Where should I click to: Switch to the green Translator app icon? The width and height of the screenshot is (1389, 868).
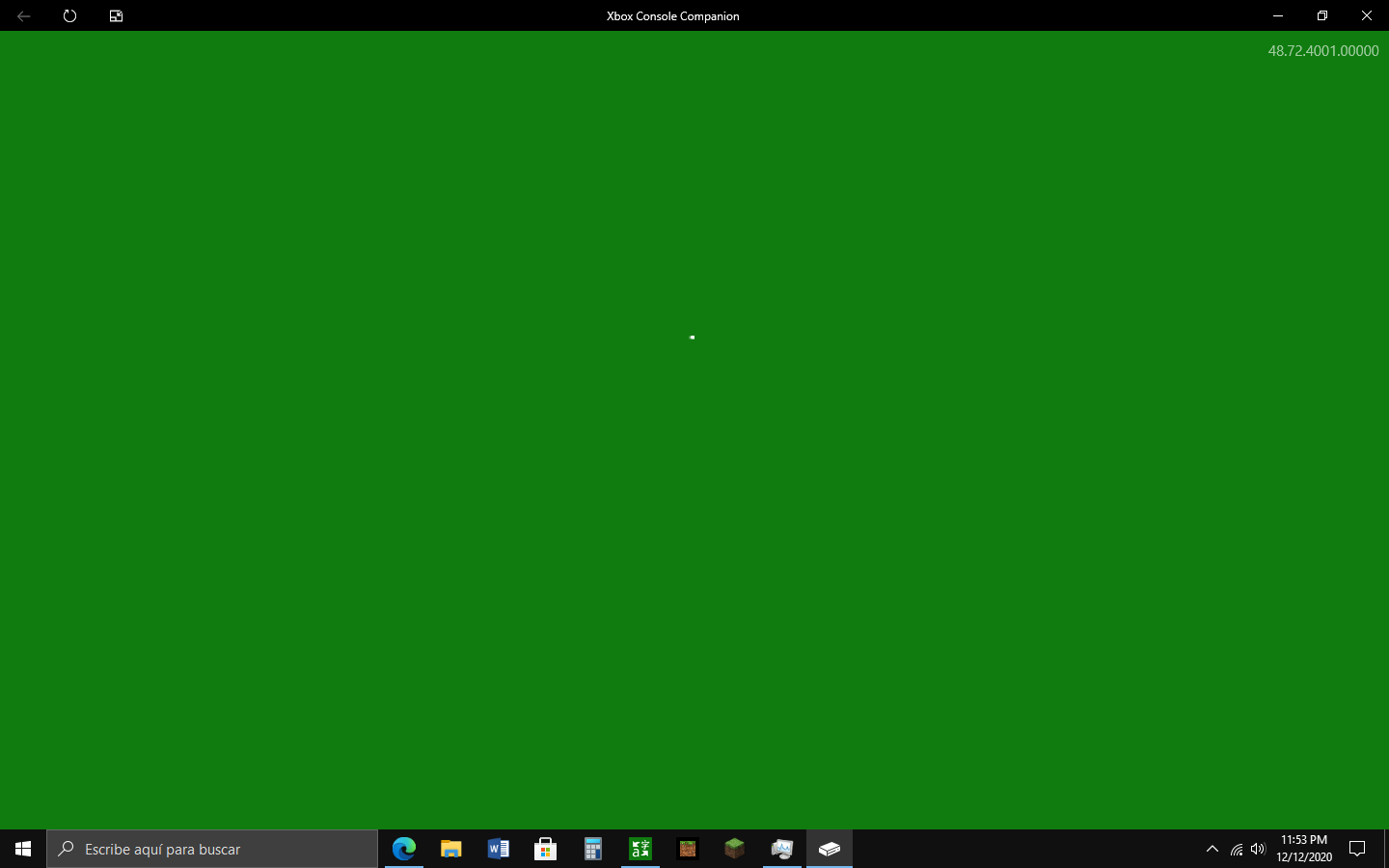click(x=640, y=849)
